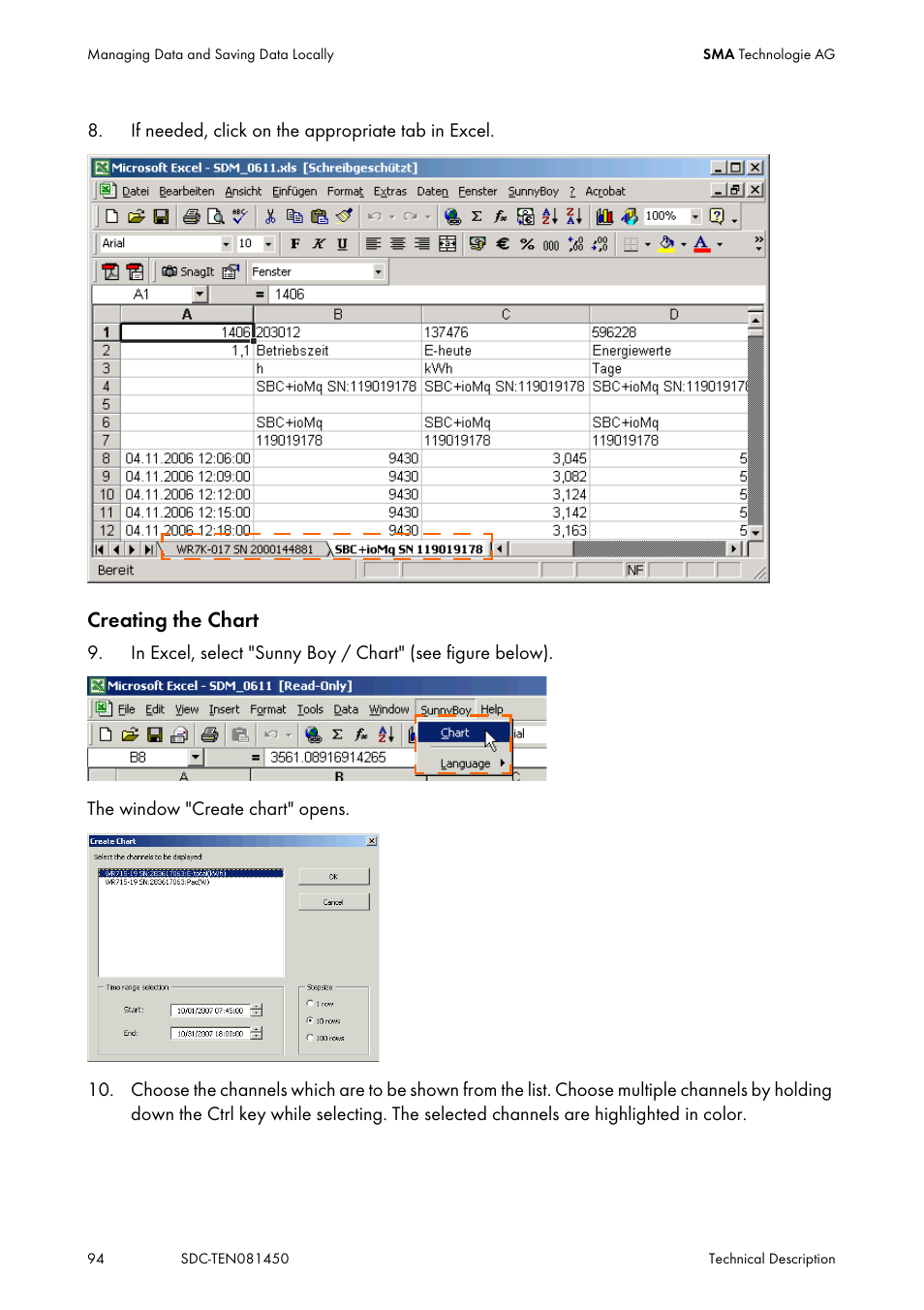The height and width of the screenshot is (1310, 924).
Task: Click the Start time spinner control
Action: 257,1011
